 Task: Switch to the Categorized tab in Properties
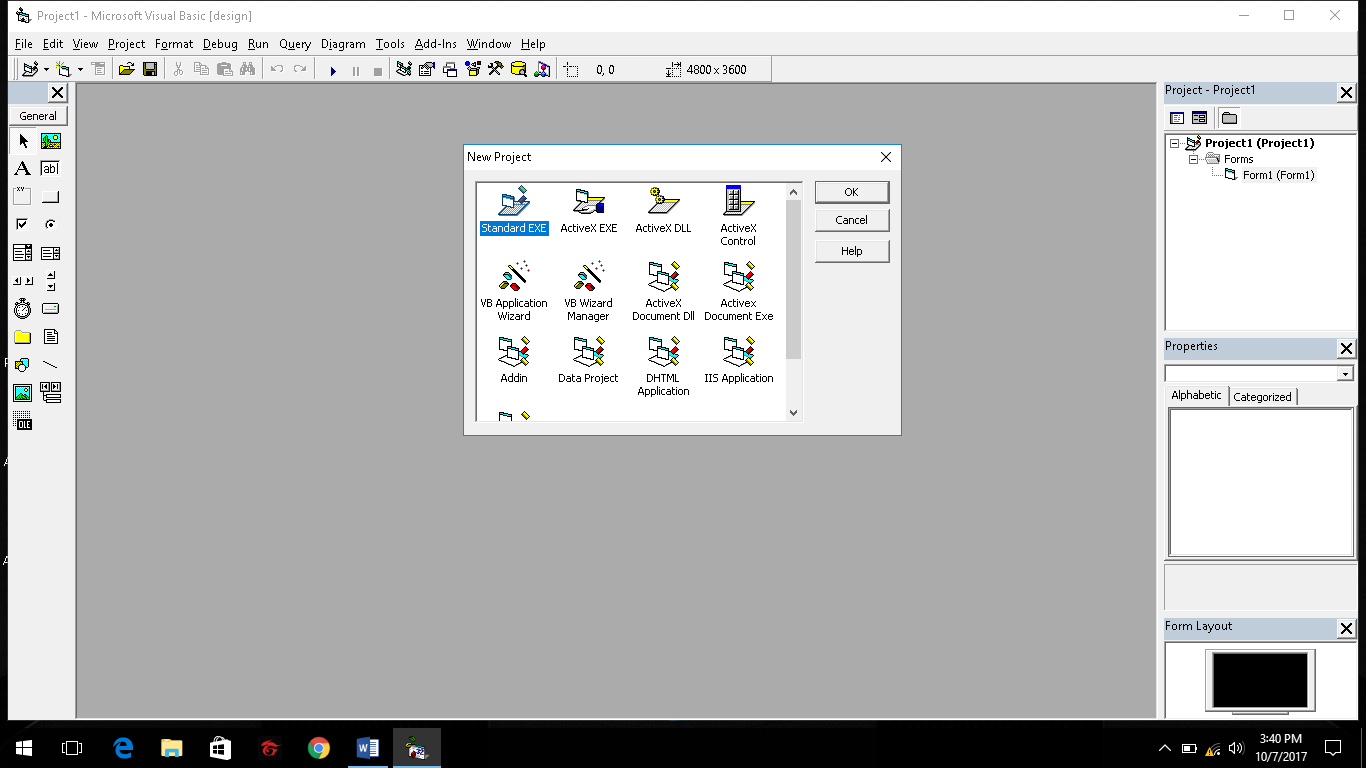(1262, 396)
